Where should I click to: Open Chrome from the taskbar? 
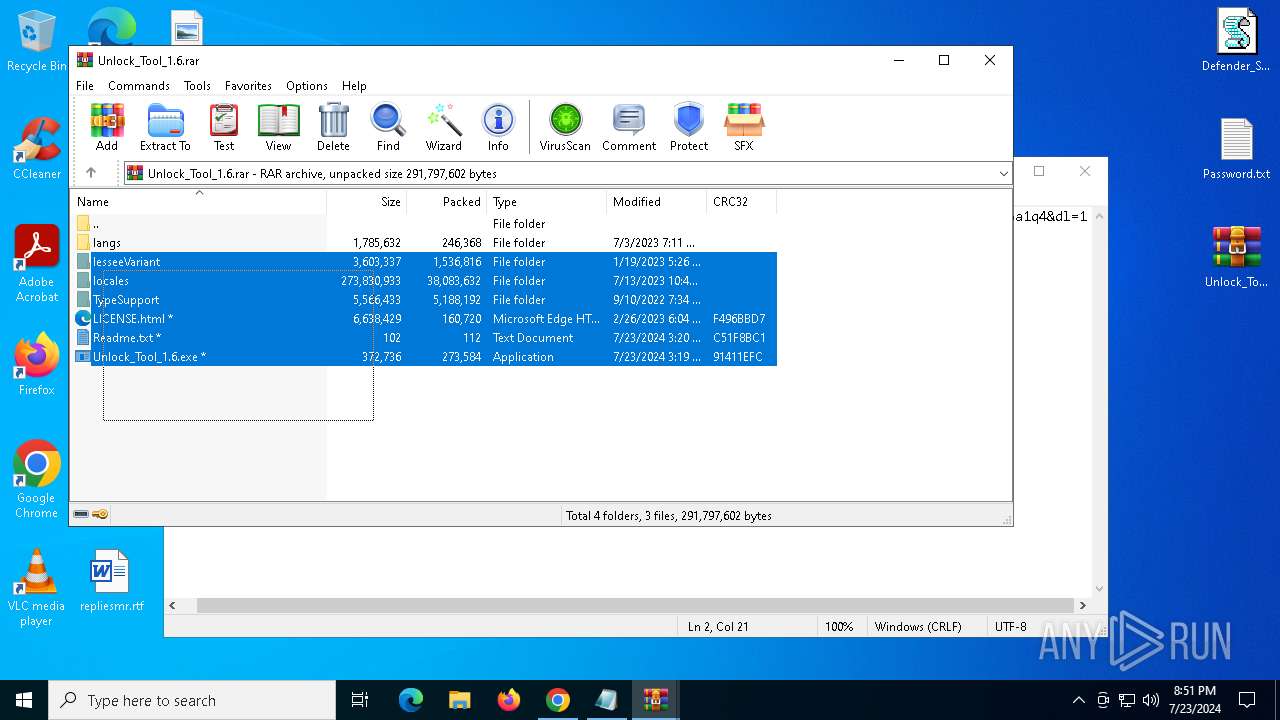(x=557, y=700)
